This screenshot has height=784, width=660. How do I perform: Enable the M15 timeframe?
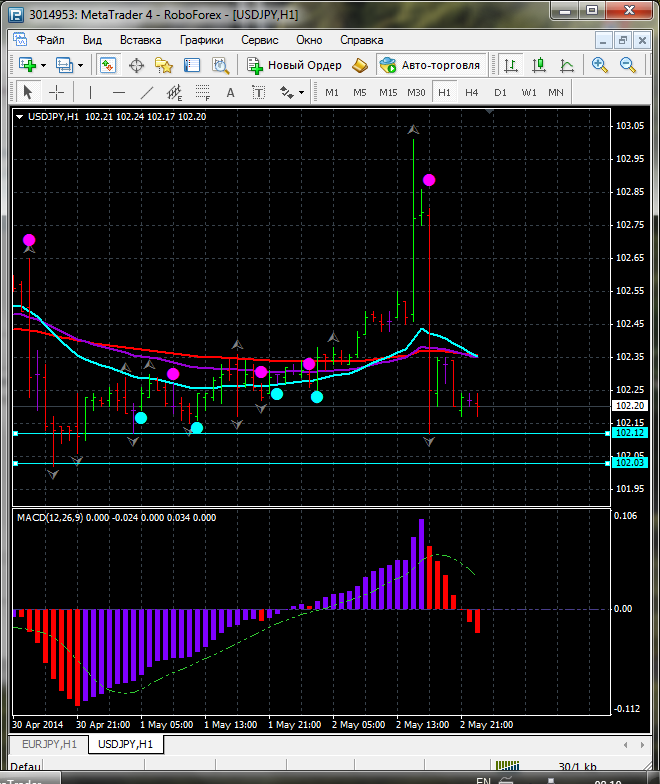[388, 92]
